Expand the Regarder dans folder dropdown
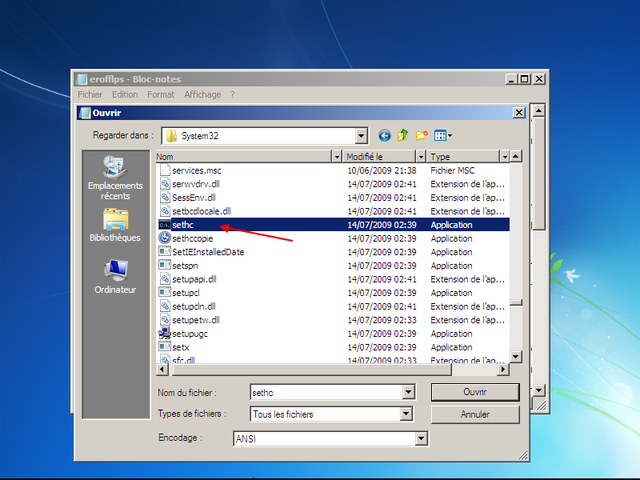640x480 pixels. click(361, 136)
